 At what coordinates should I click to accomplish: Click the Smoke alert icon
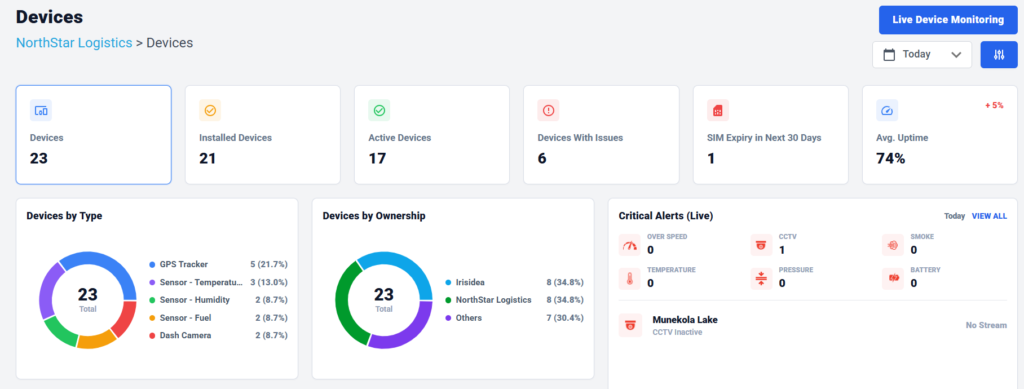click(x=893, y=245)
